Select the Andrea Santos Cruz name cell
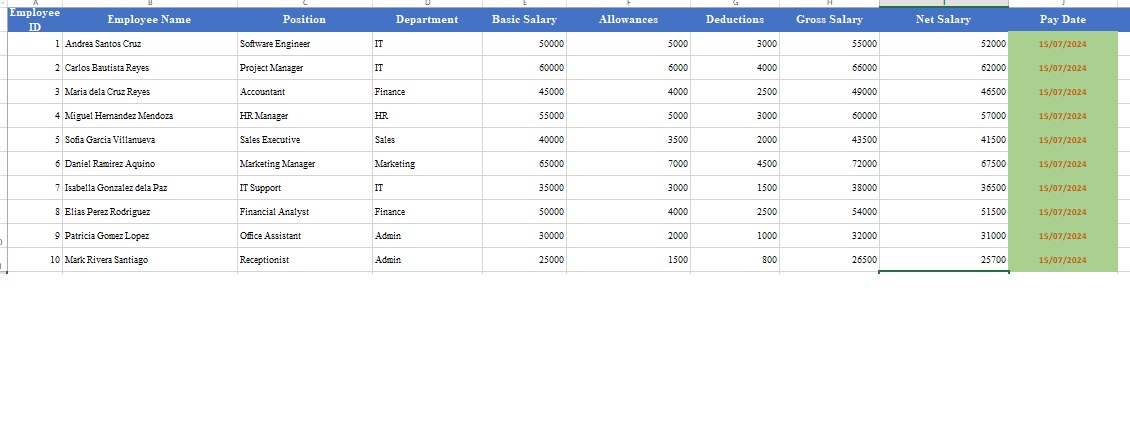Screen dimensions: 1130x432 coord(149,44)
